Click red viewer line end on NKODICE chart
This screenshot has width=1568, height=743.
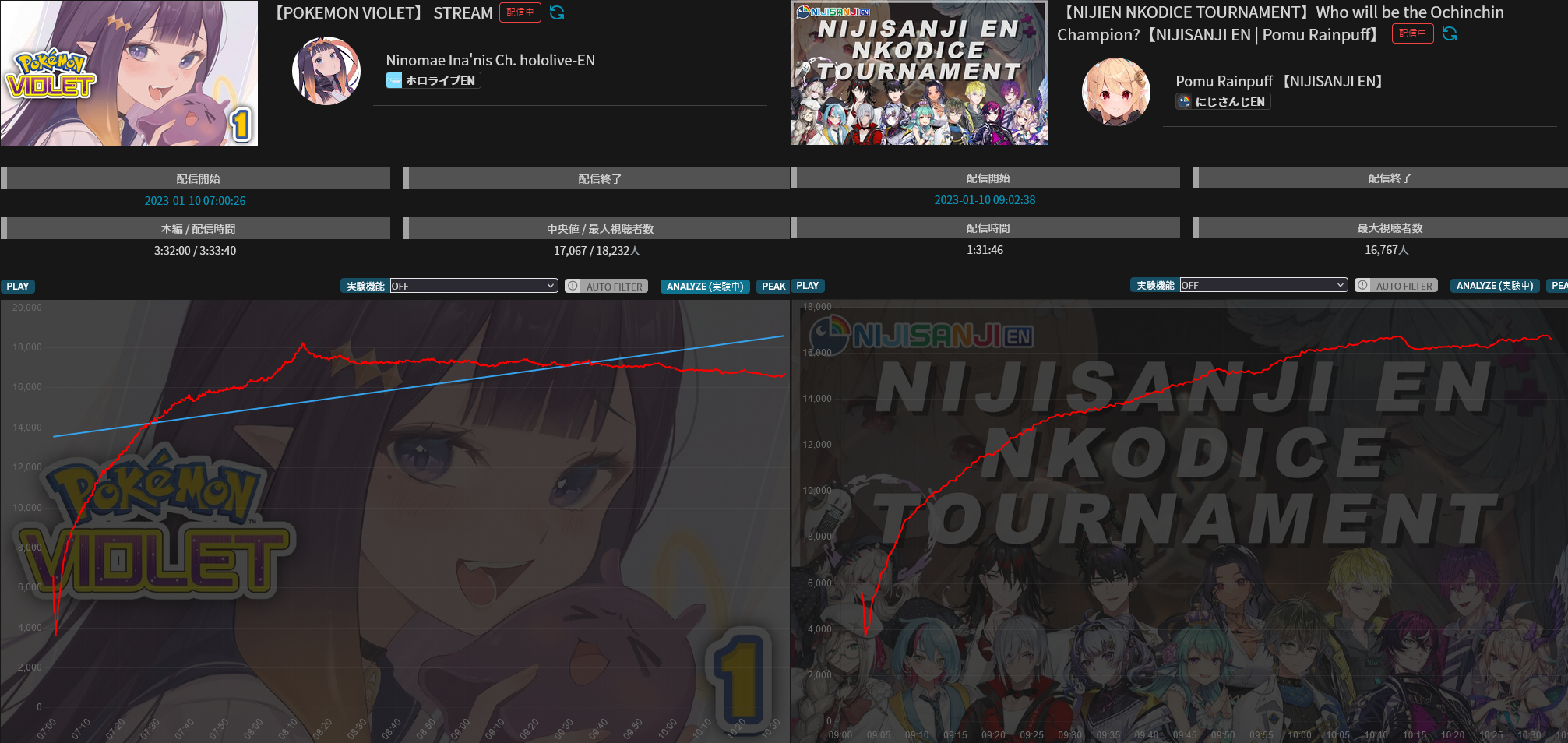1550,338
